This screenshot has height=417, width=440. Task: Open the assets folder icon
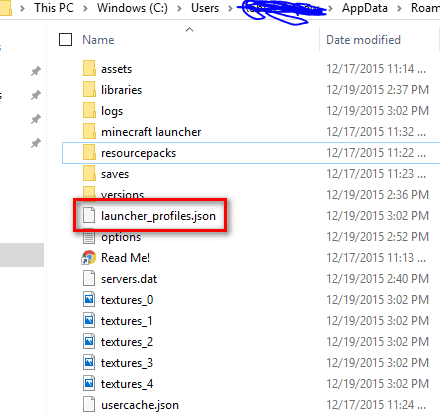[89, 69]
